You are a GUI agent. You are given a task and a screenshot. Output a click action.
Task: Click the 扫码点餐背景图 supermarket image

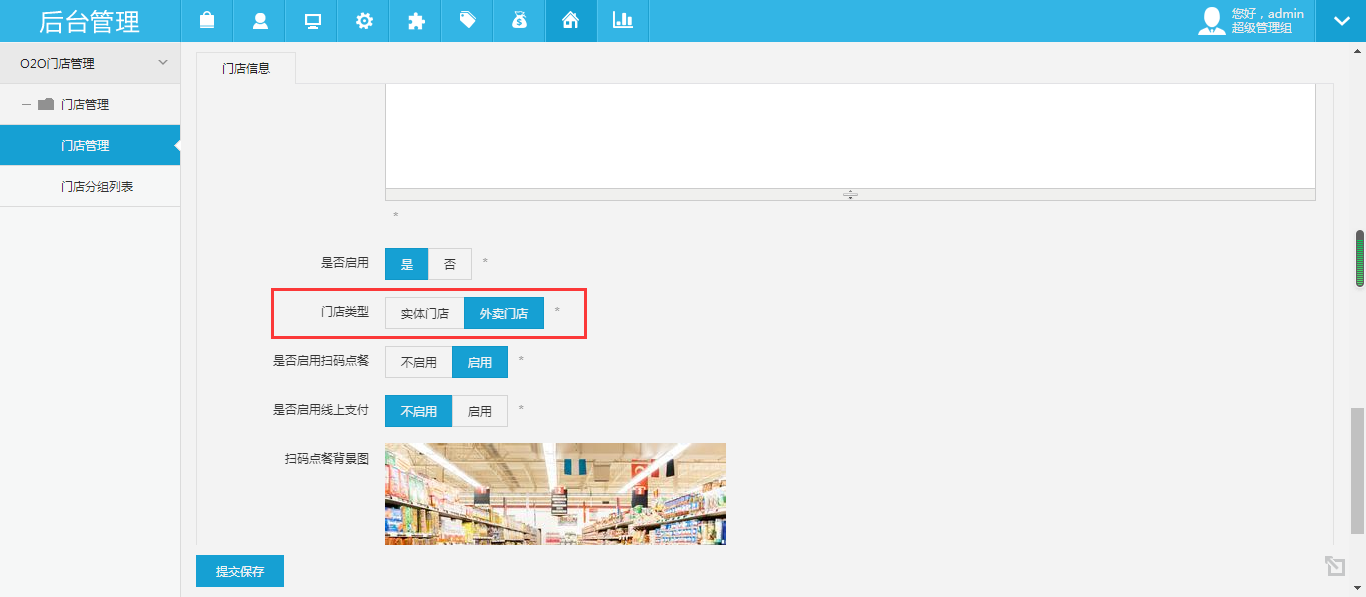(555, 494)
